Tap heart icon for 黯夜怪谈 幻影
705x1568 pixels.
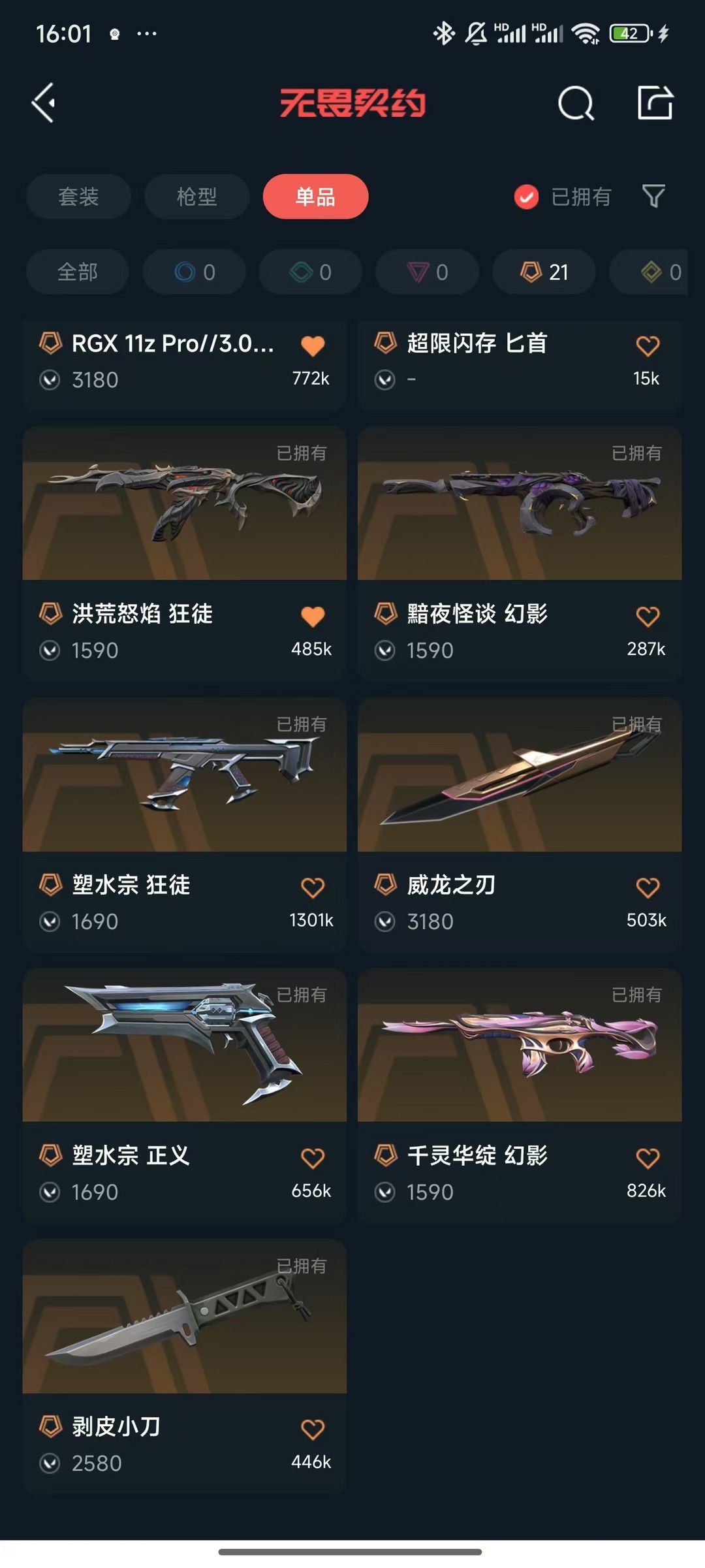pyautogui.click(x=648, y=616)
